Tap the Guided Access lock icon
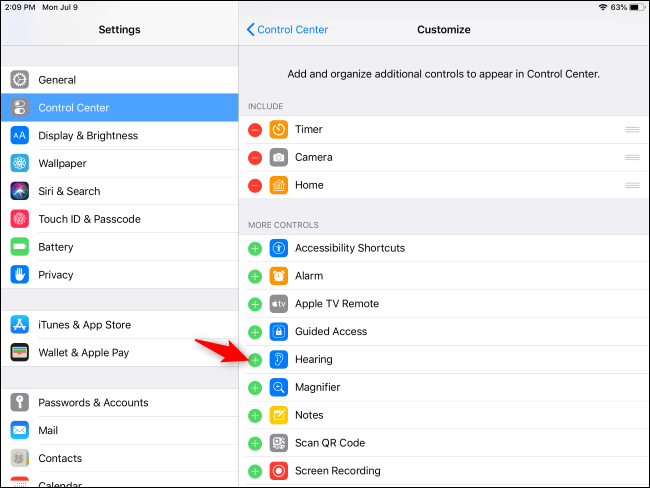650x488 pixels. (279, 332)
